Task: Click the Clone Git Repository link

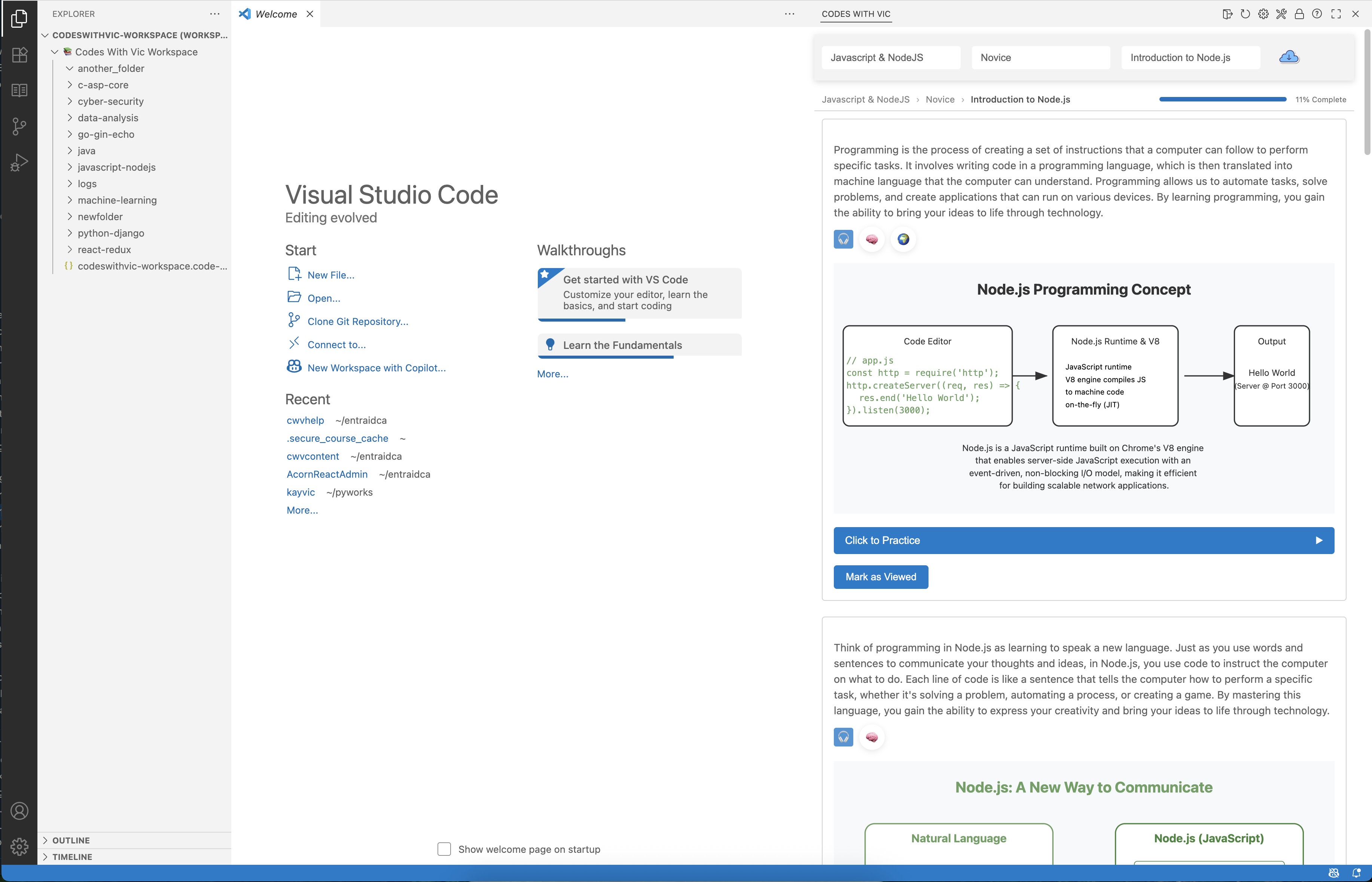Action: [357, 321]
